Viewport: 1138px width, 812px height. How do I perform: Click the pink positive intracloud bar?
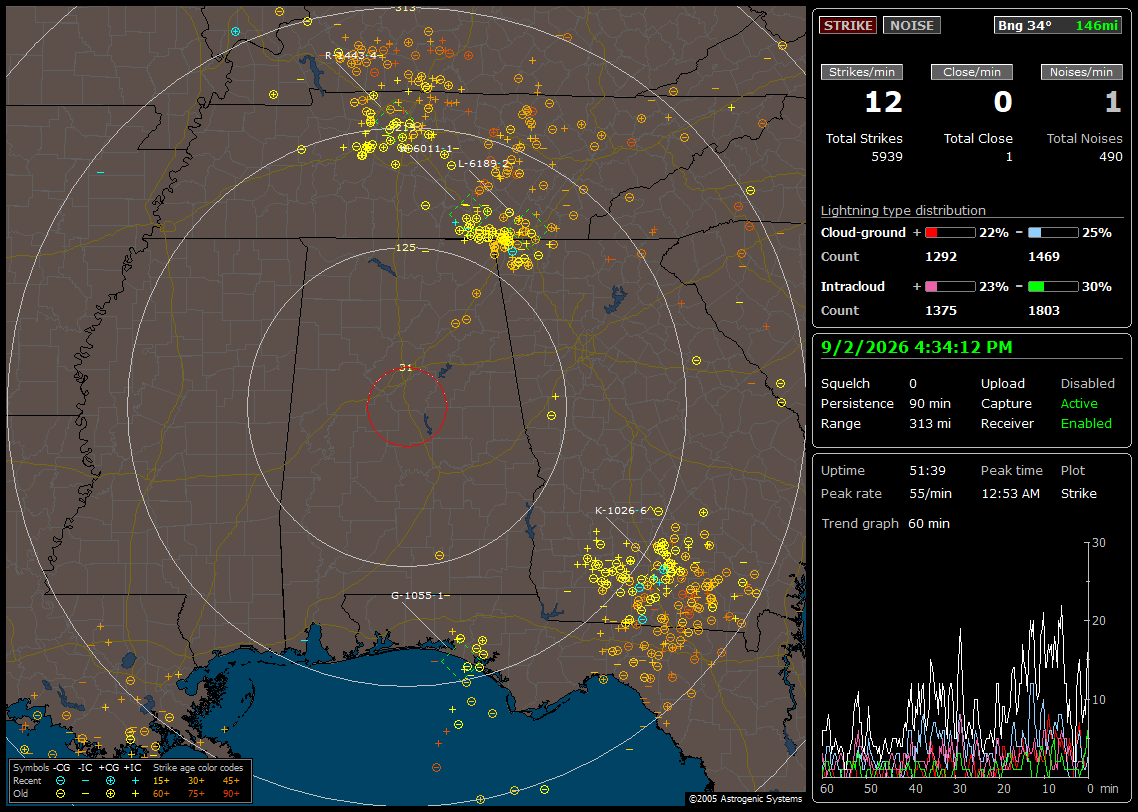(x=950, y=287)
